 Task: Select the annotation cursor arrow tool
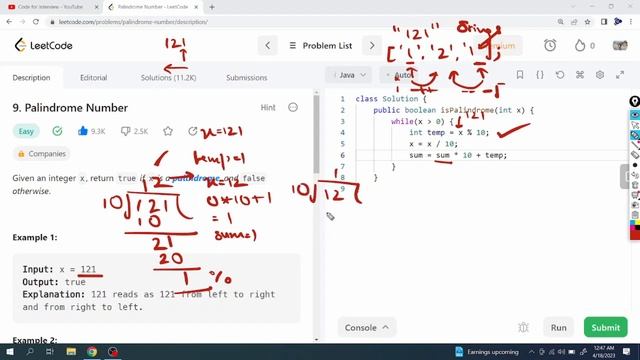pyautogui.click(x=635, y=125)
